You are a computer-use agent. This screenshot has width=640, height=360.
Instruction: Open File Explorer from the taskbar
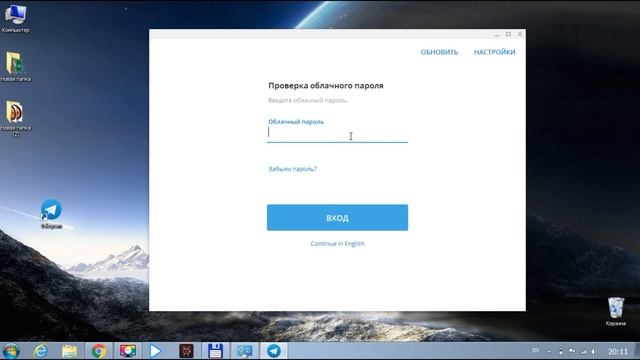69,351
